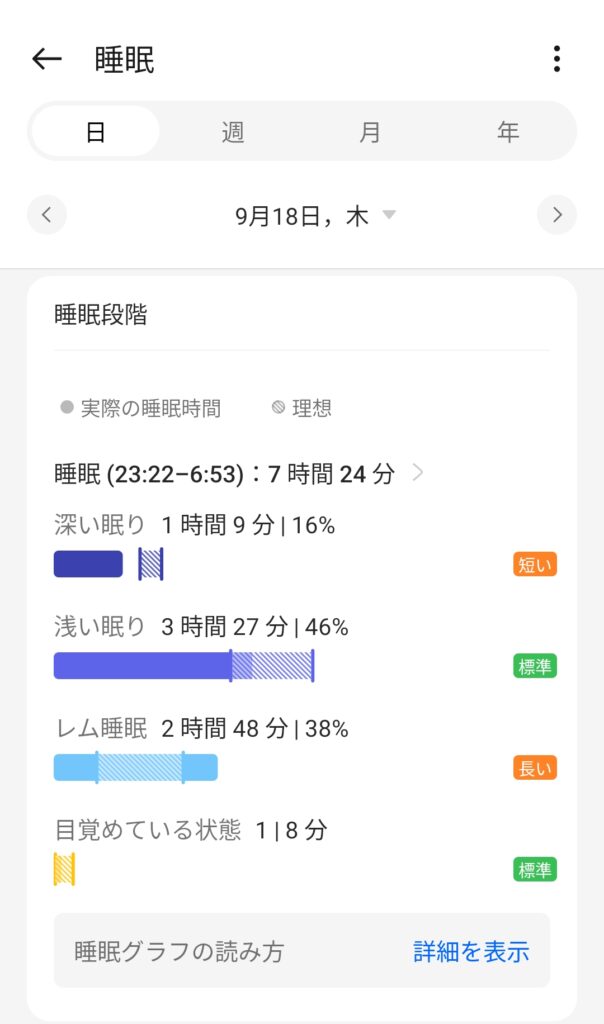
Task: Tap 詳細を表示 link
Action: coord(471,952)
